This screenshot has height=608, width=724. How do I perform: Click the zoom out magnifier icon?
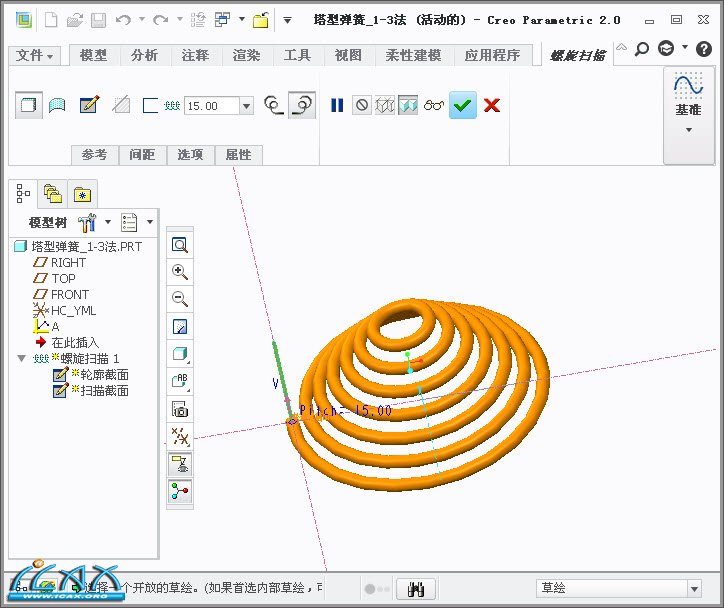tap(180, 299)
